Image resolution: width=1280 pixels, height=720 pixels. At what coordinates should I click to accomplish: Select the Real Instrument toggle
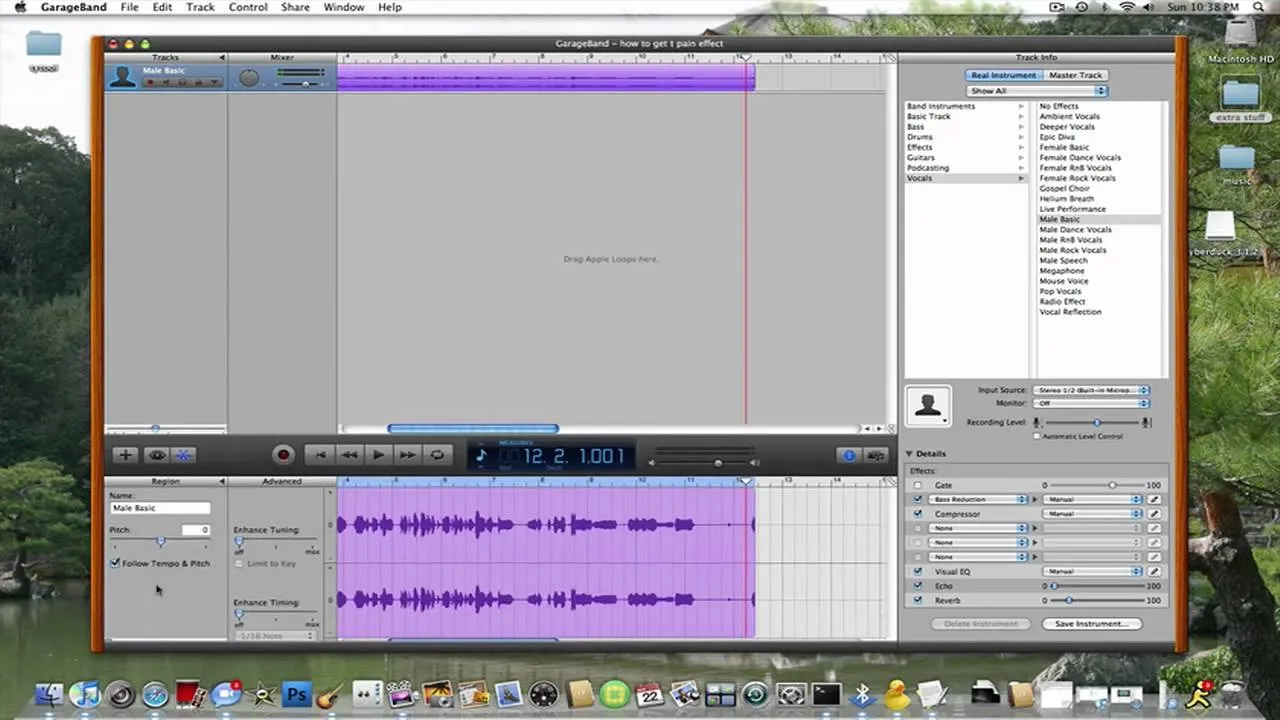click(x=1003, y=75)
